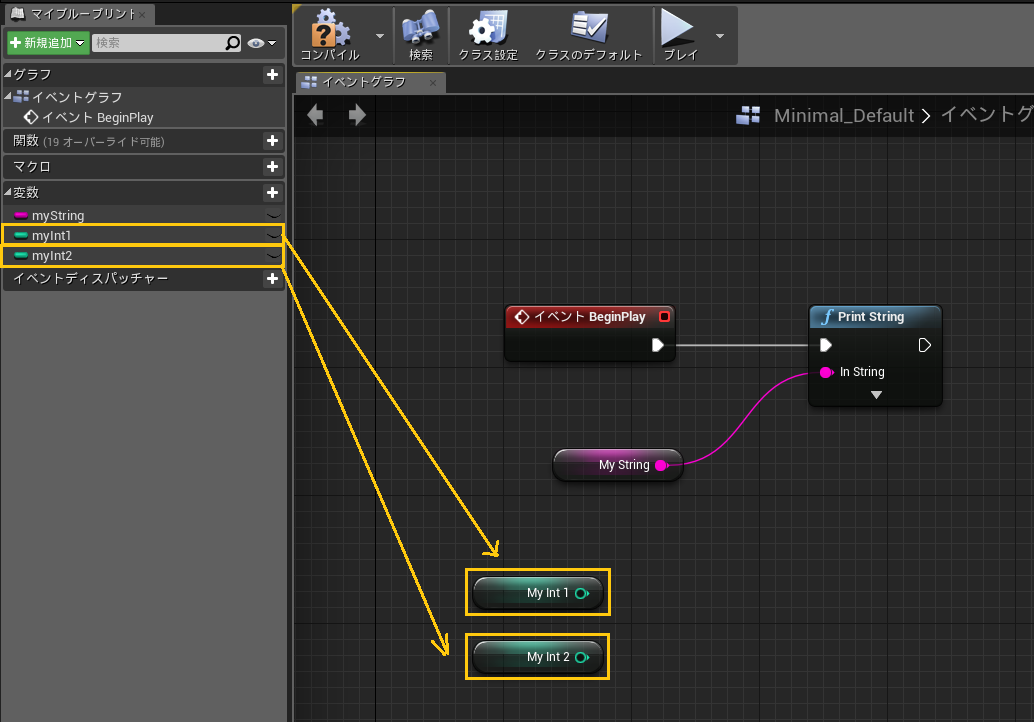Viewport: 1034px width, 722px height.
Task: Click the Minimal_Default breadcrumb
Action: (x=843, y=115)
